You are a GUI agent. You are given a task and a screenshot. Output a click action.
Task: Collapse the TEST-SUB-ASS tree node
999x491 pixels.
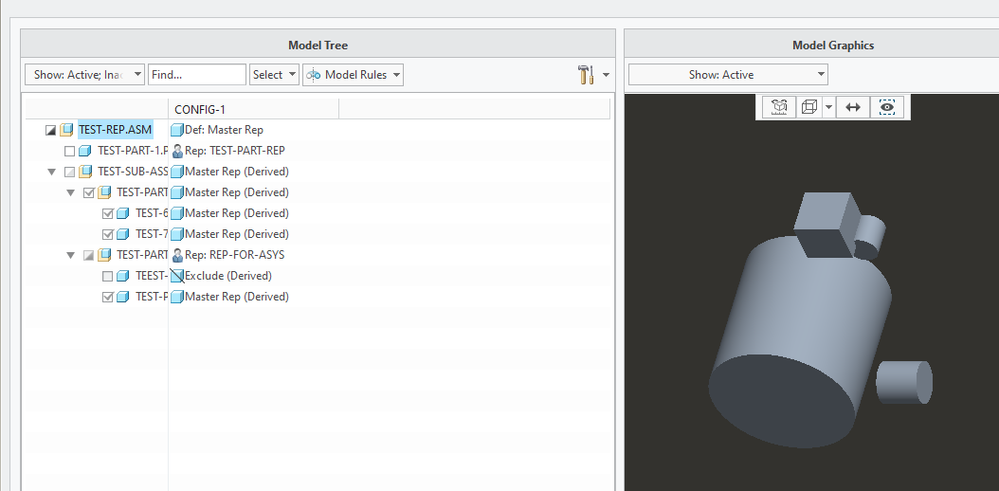click(x=52, y=172)
